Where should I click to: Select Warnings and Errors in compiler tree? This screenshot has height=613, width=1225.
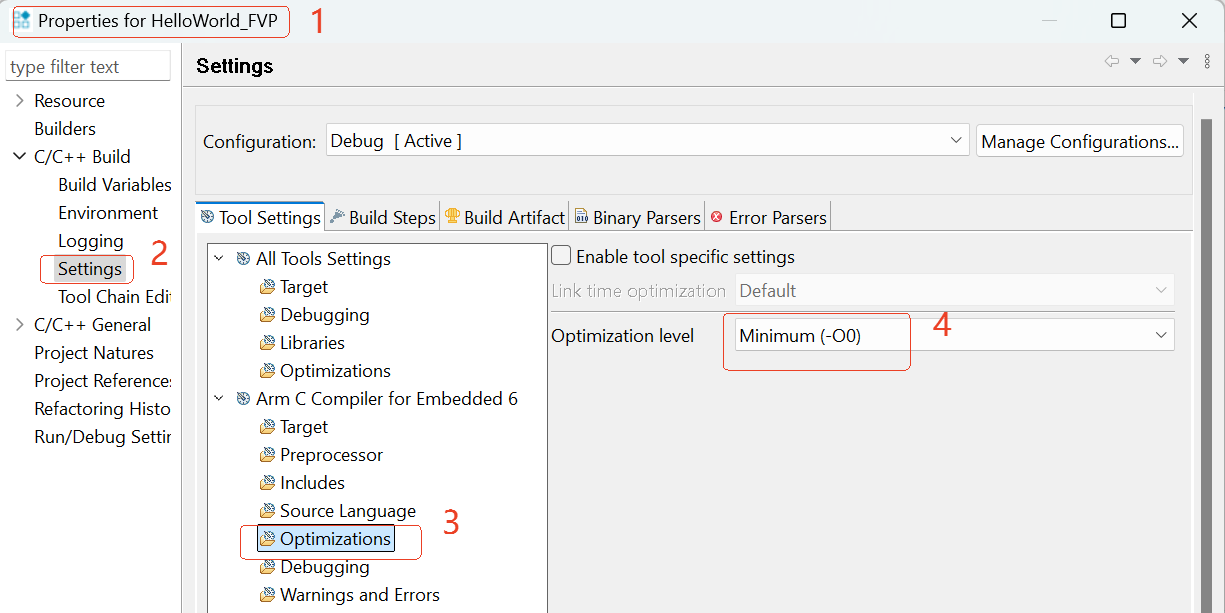point(359,595)
